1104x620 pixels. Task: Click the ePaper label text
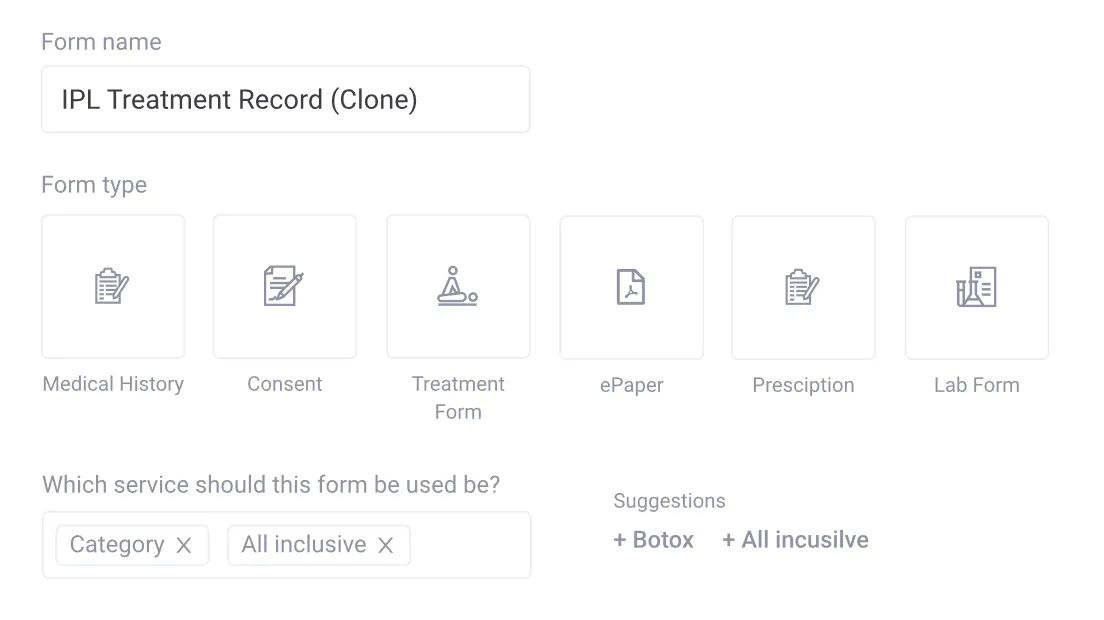(631, 385)
